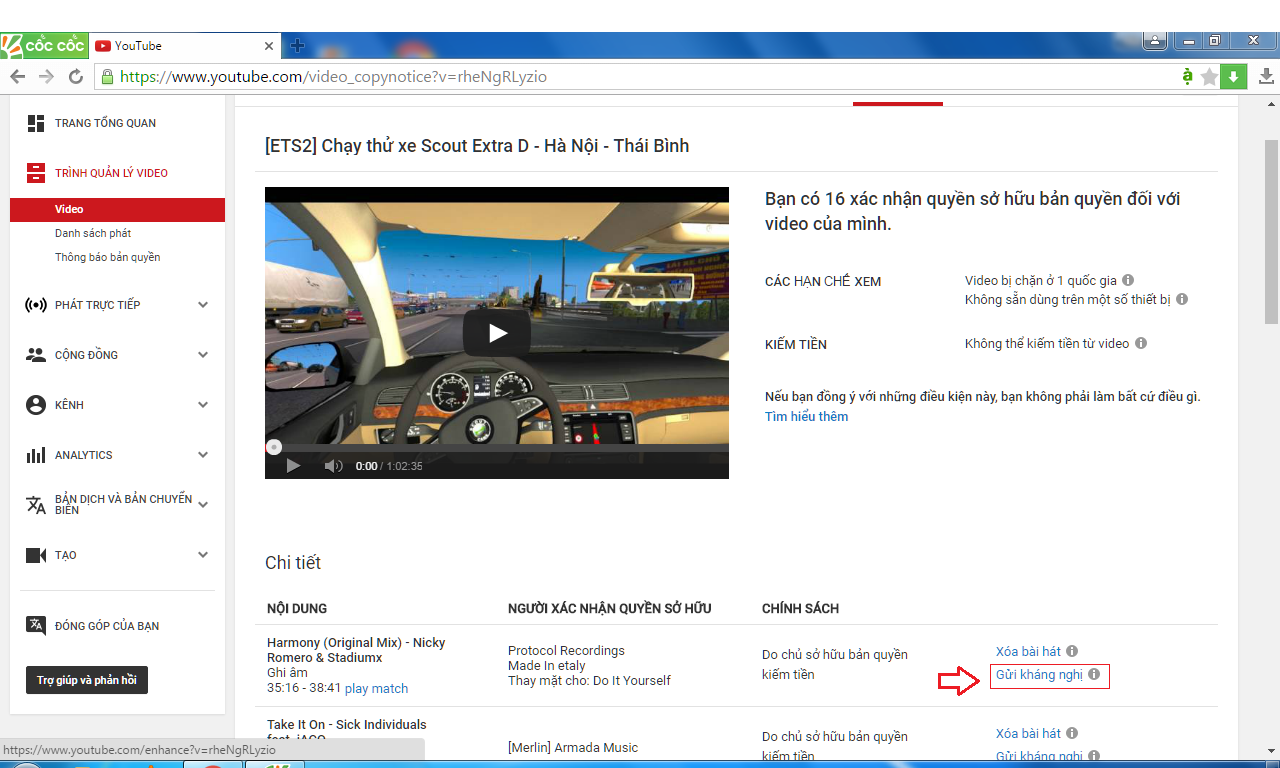1280x768 pixels.
Task: Click Harmony (Original Mix) song title
Action: click(x=356, y=650)
